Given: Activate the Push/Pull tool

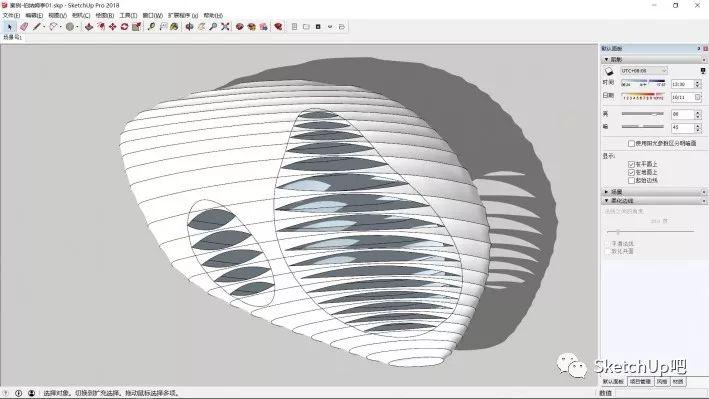Looking at the screenshot, I should 89,27.
